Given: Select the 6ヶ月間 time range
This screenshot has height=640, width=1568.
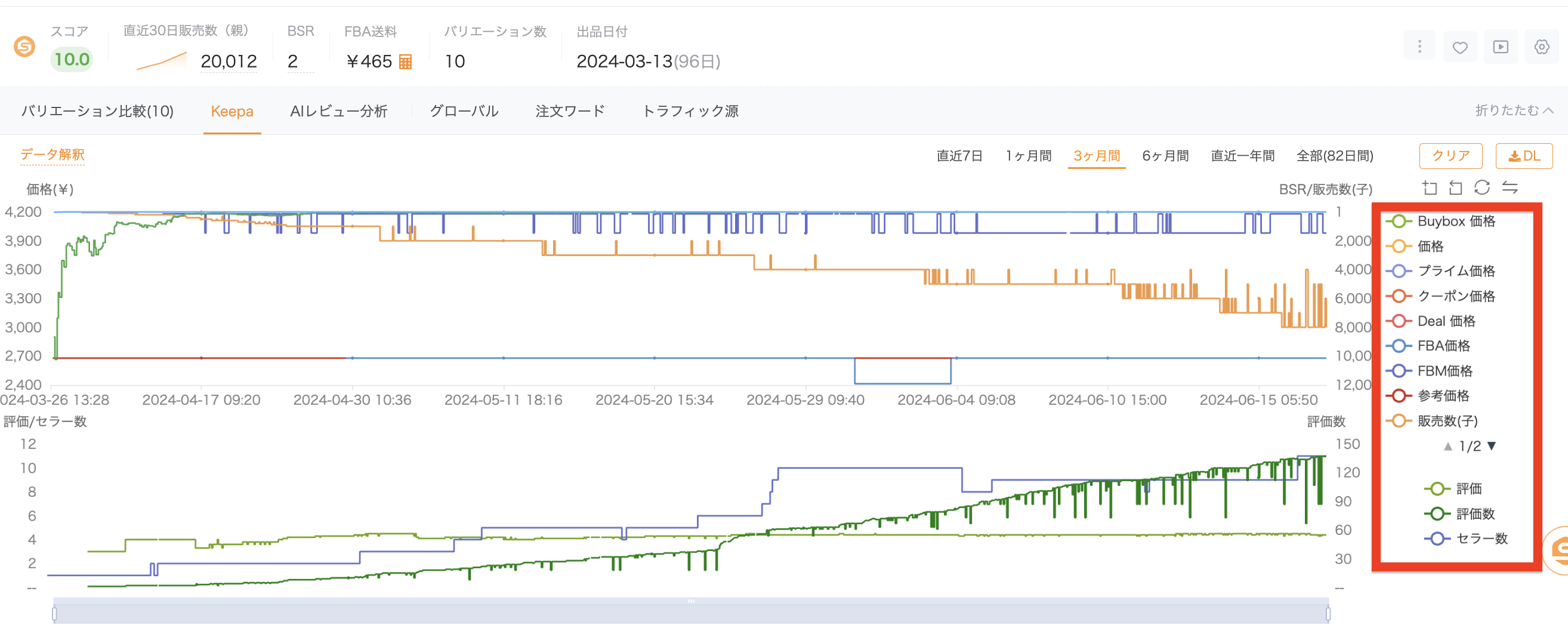Looking at the screenshot, I should [1165, 156].
